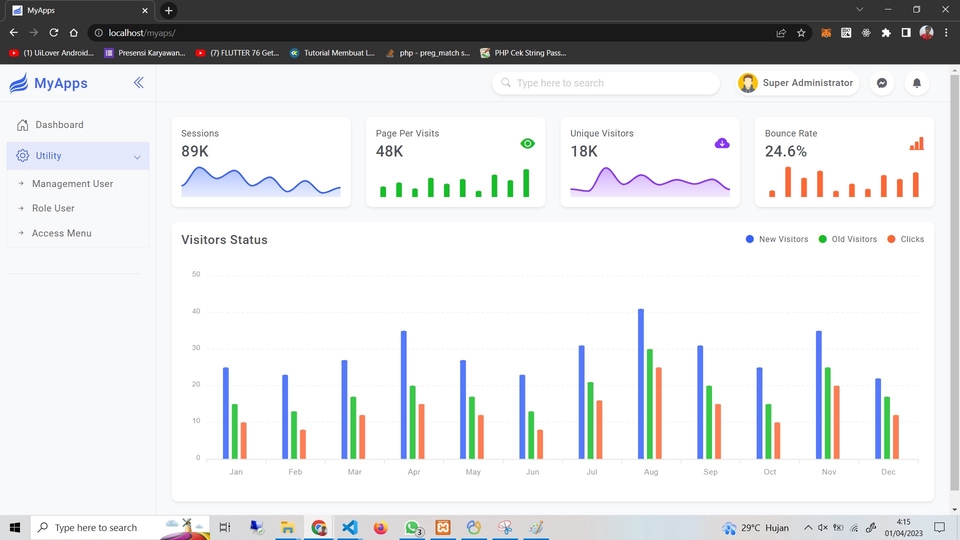960x540 pixels.
Task: Open the Super Administrator profile menu
Action: (796, 83)
